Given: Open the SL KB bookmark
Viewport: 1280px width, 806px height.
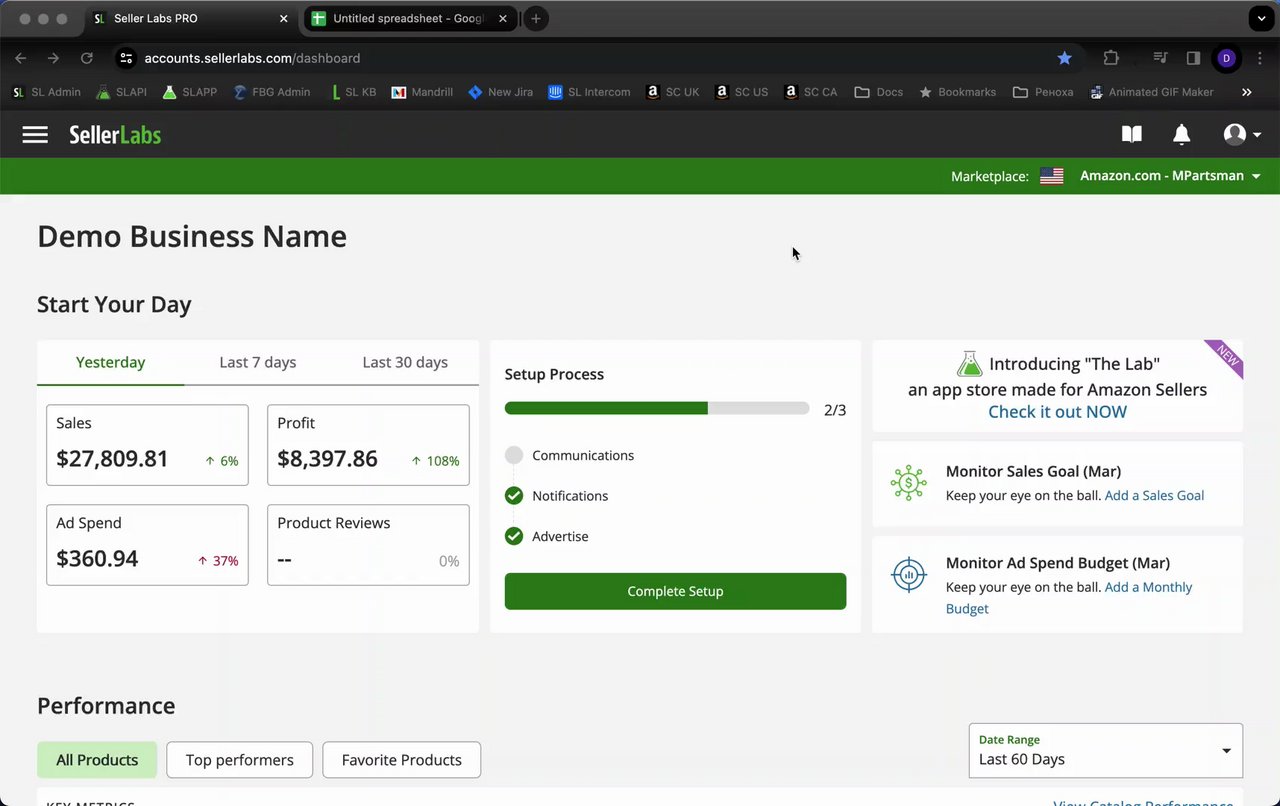Looking at the screenshot, I should point(352,92).
